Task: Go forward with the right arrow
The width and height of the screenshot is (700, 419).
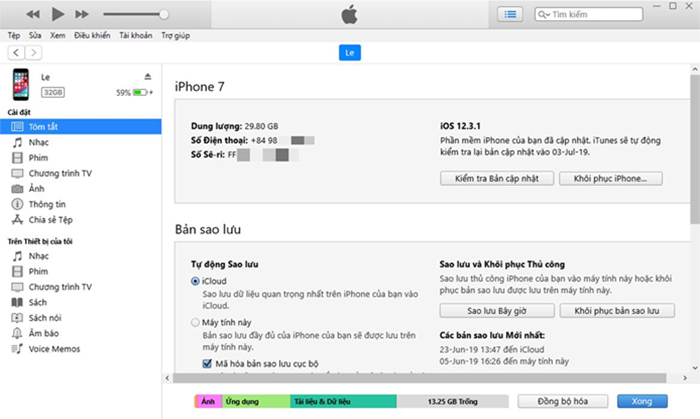Action: (33, 53)
